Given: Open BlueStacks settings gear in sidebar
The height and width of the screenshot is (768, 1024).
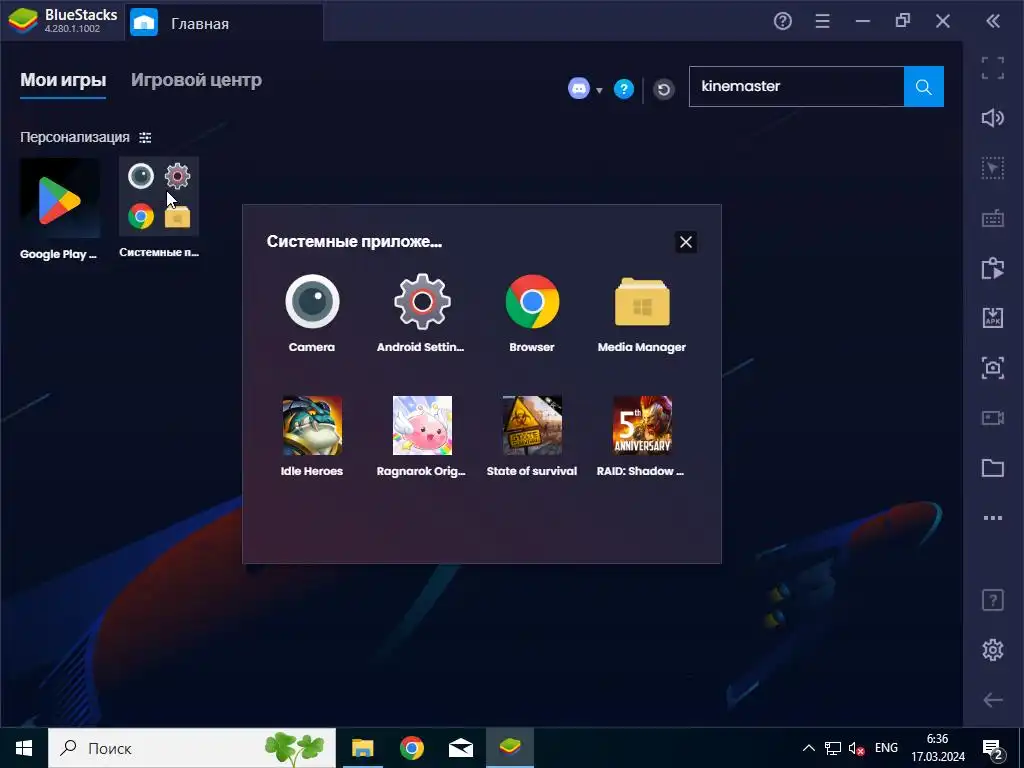Looking at the screenshot, I should pyautogui.click(x=993, y=650).
